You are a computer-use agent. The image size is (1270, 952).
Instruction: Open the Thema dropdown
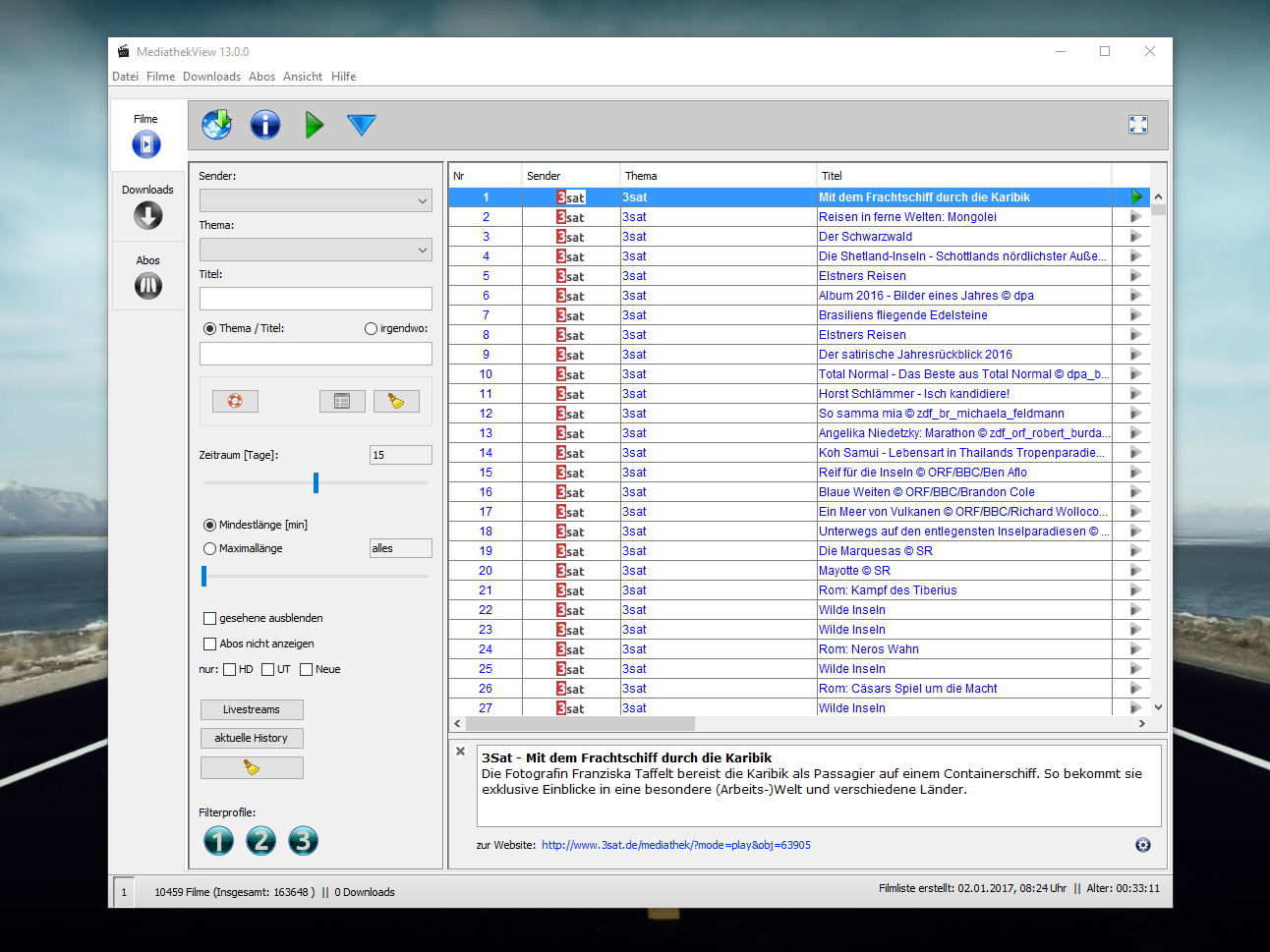[x=316, y=250]
